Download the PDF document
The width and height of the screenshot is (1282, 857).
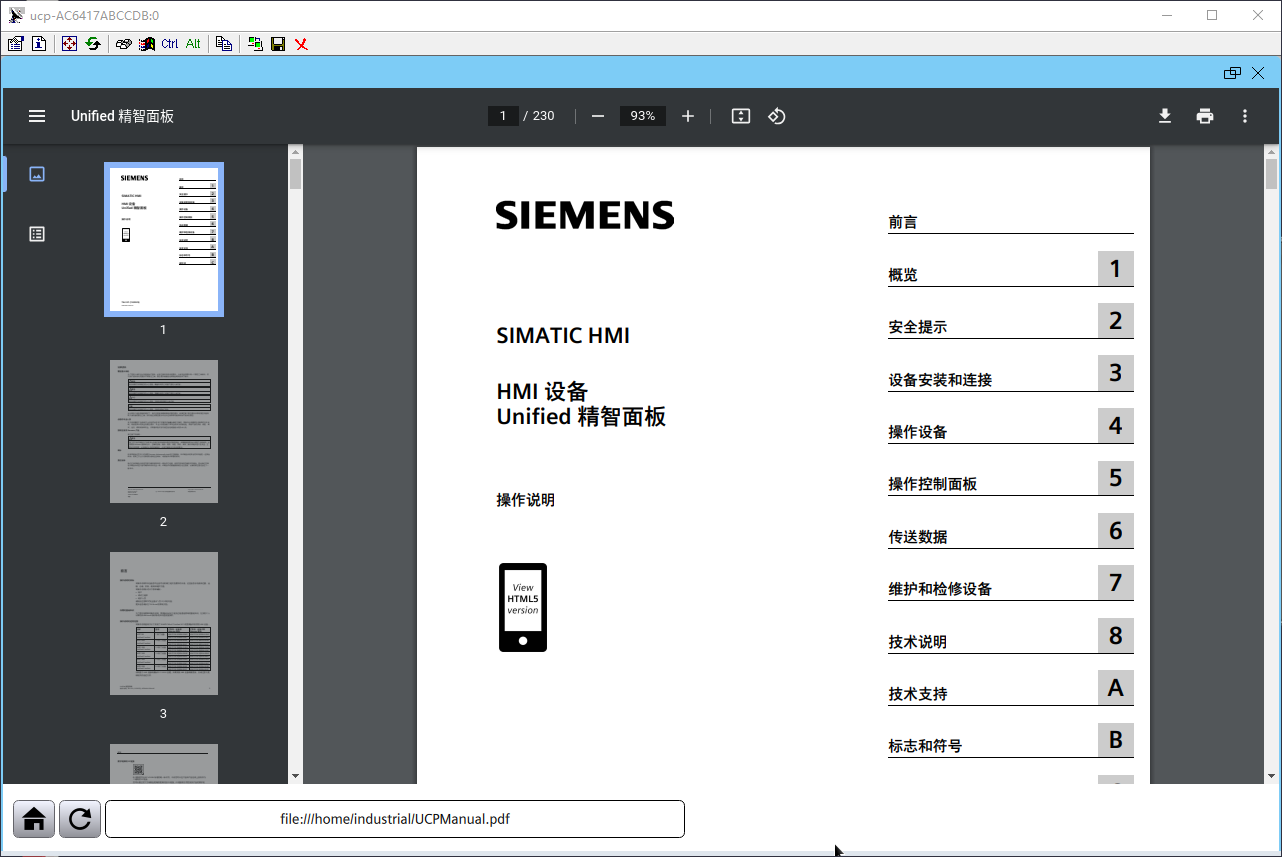pyautogui.click(x=1165, y=116)
